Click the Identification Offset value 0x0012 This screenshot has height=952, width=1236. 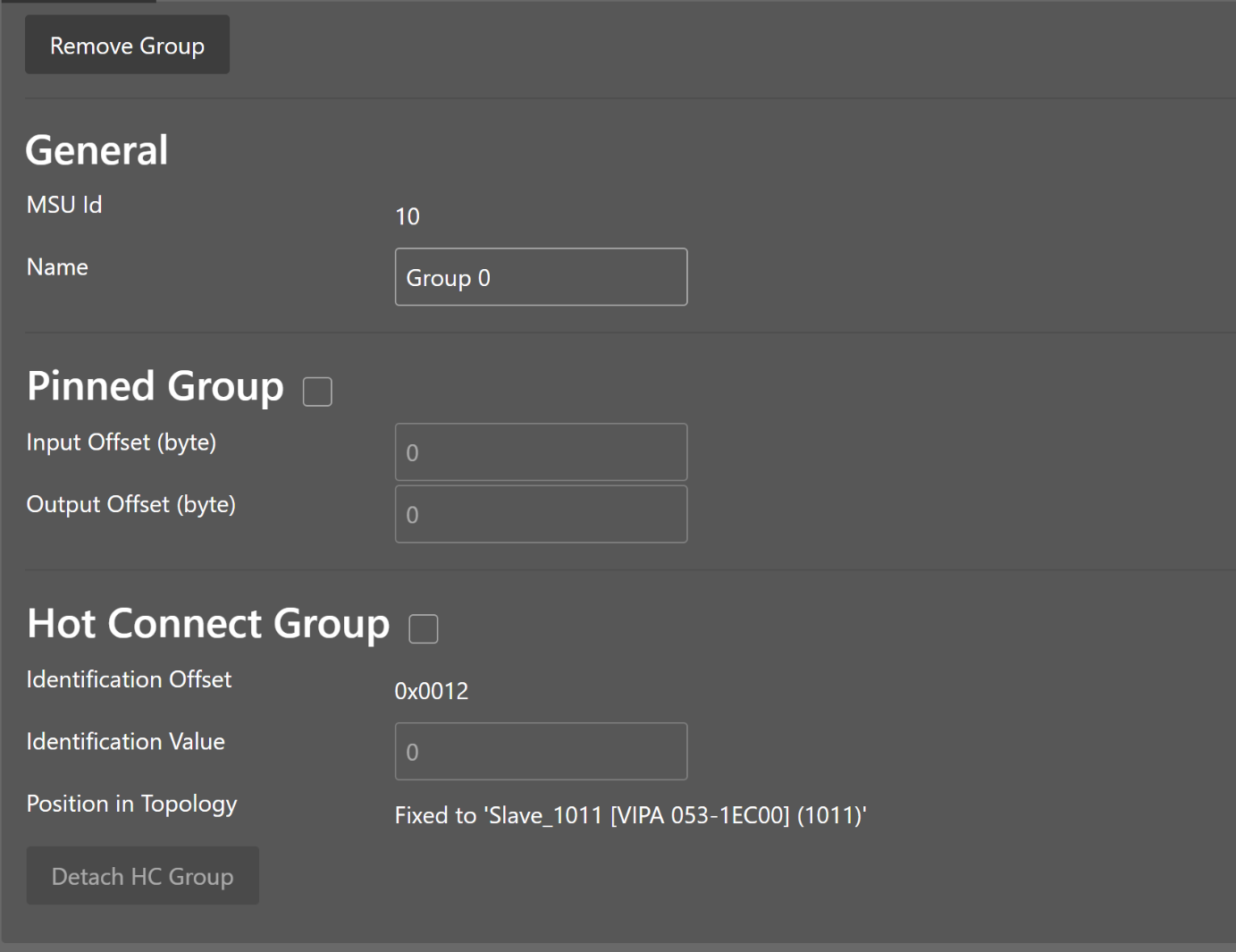point(432,691)
